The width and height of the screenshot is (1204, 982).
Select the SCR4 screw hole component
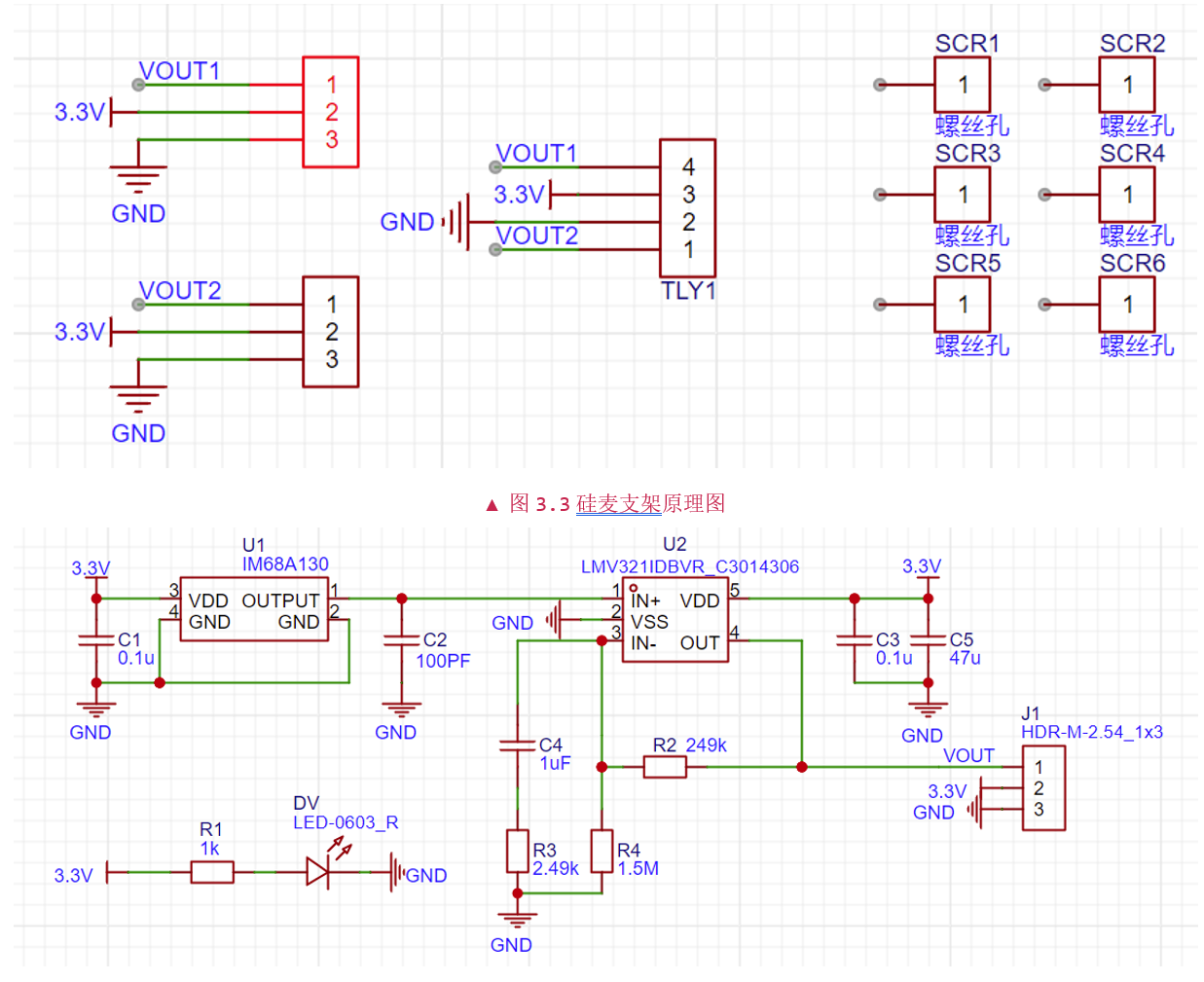(x=1126, y=195)
